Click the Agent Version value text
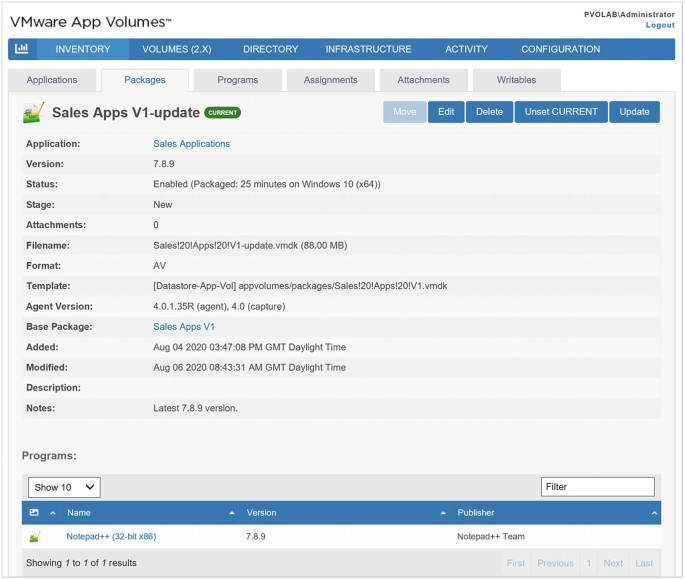685x580 pixels. [219, 307]
